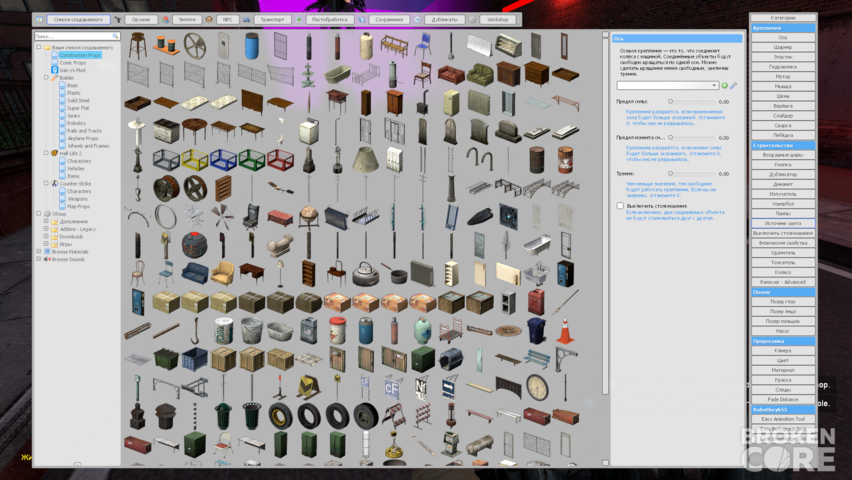Select the Fade Distance tool
852x480 pixels.
pyautogui.click(x=783, y=400)
